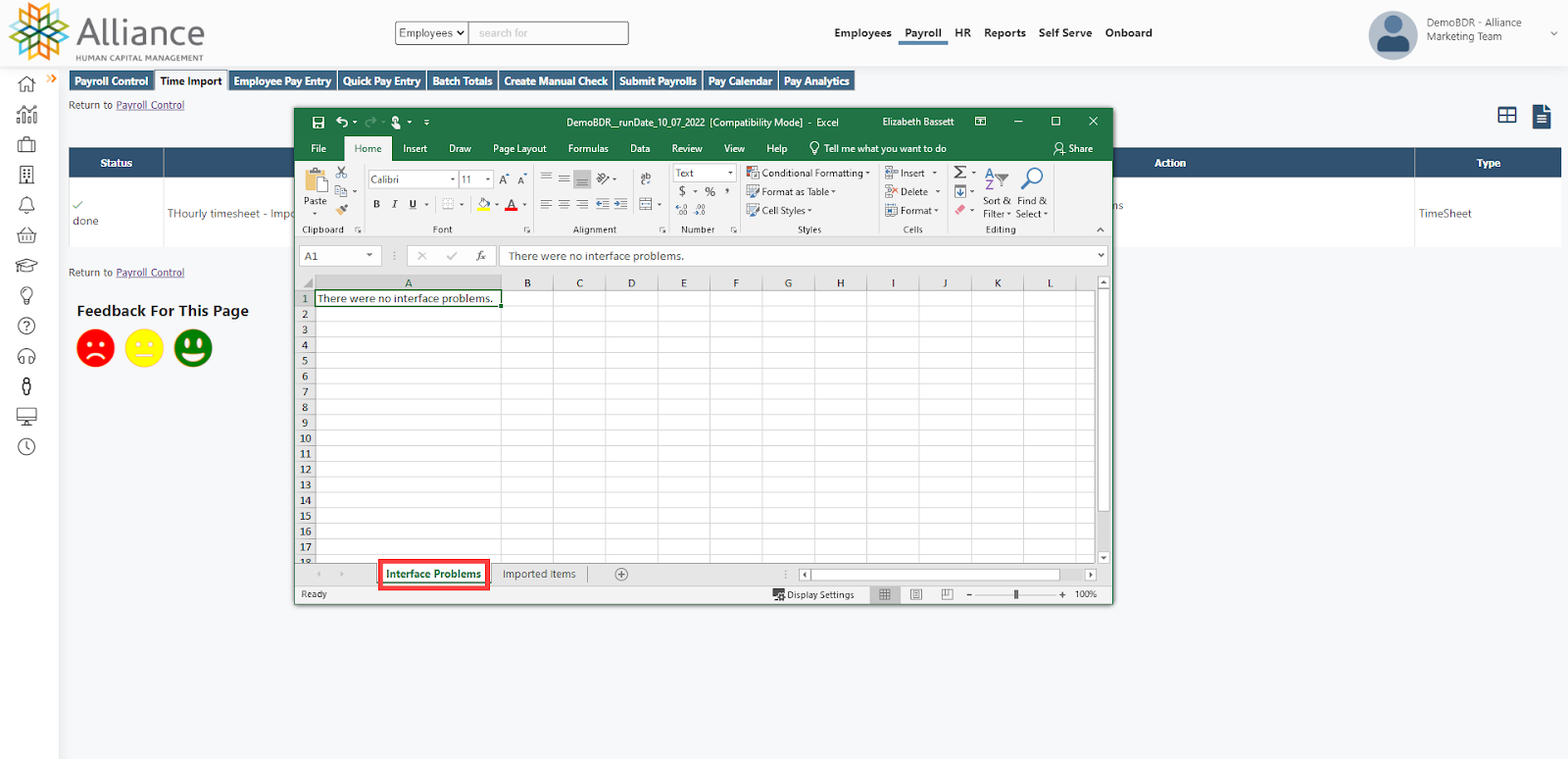The height and width of the screenshot is (759, 1568).
Task: Click the Excel Undo arrow
Action: point(342,123)
